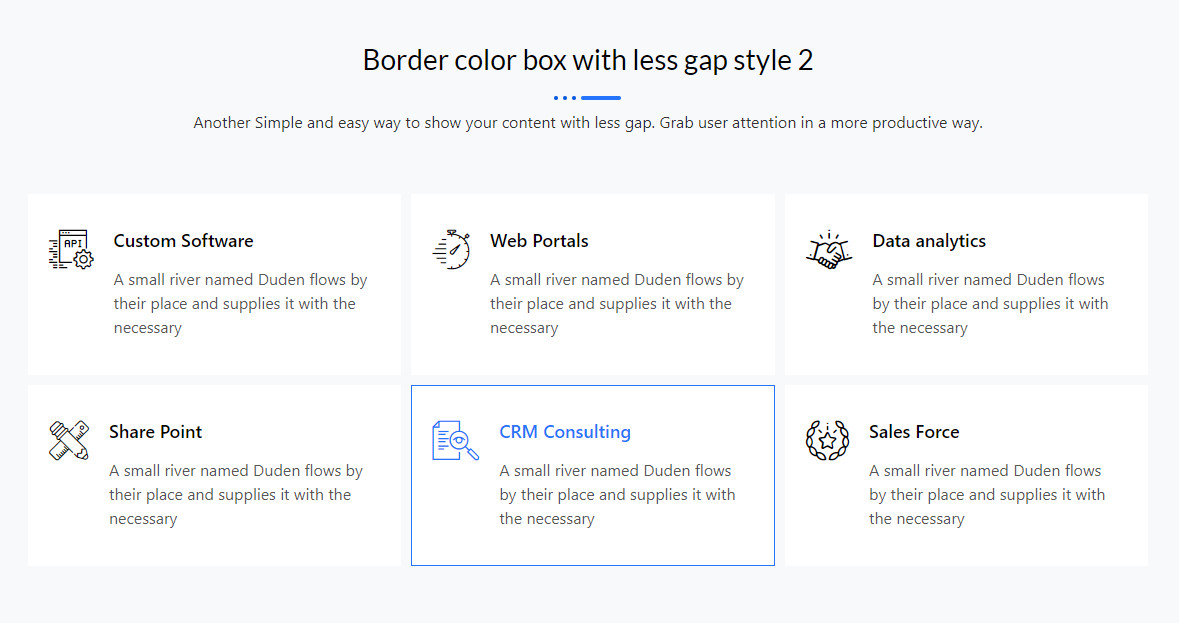Click the description paragraph under Data analytics
This screenshot has width=1179, height=623.
[x=989, y=304]
